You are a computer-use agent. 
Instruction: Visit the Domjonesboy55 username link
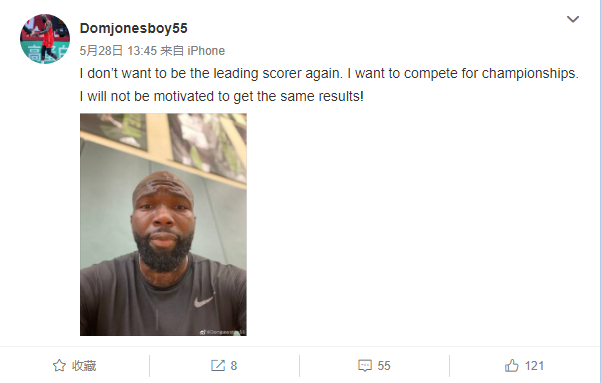(x=133, y=28)
